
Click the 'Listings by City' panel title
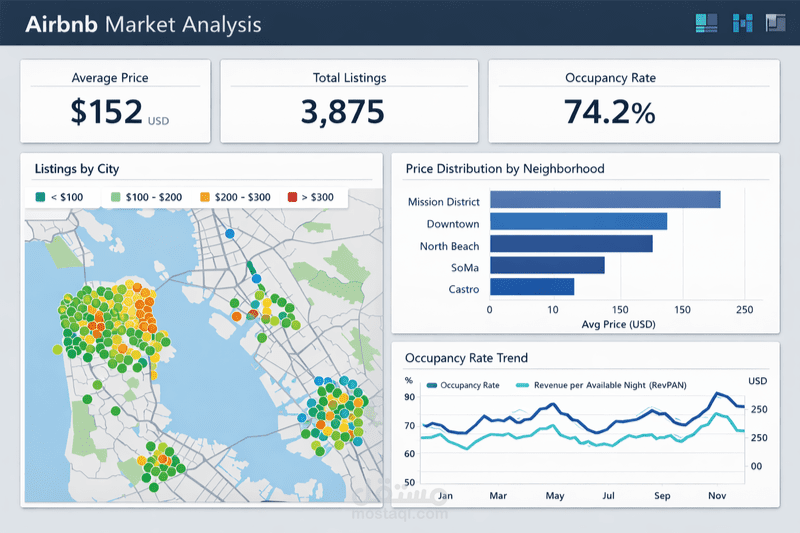(77, 169)
